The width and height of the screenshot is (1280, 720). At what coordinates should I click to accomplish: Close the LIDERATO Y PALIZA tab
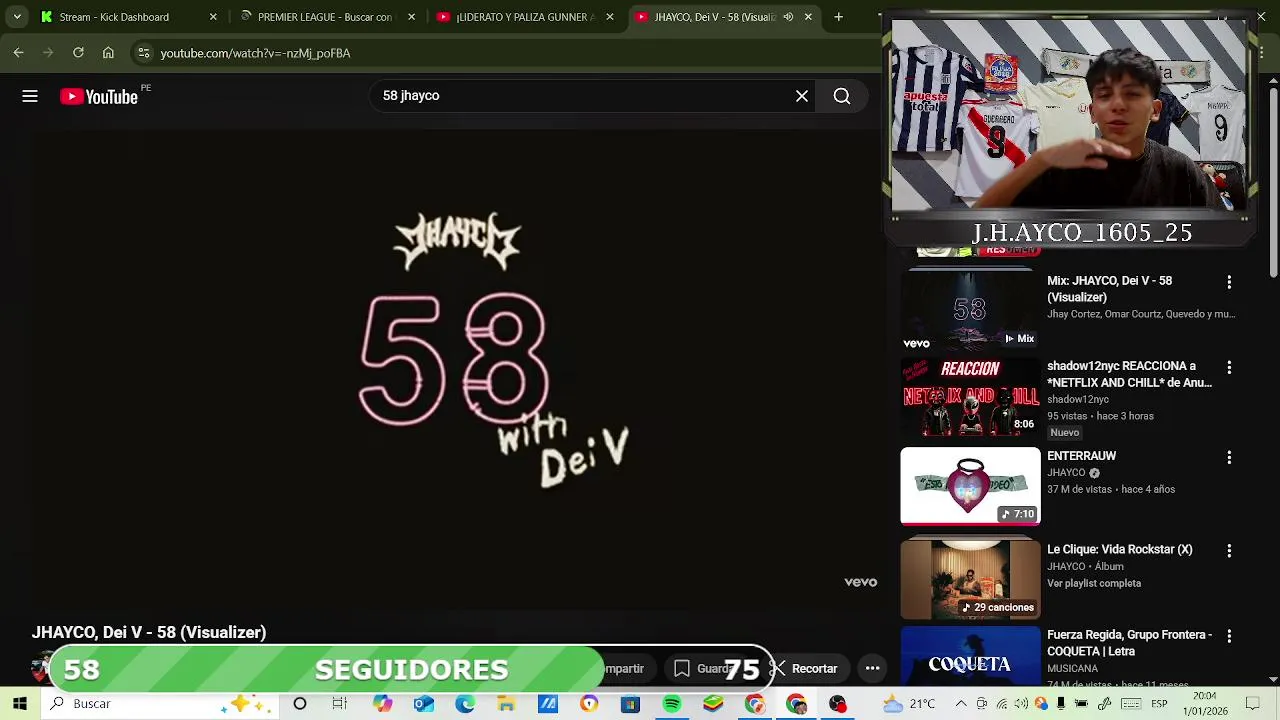pos(610,17)
